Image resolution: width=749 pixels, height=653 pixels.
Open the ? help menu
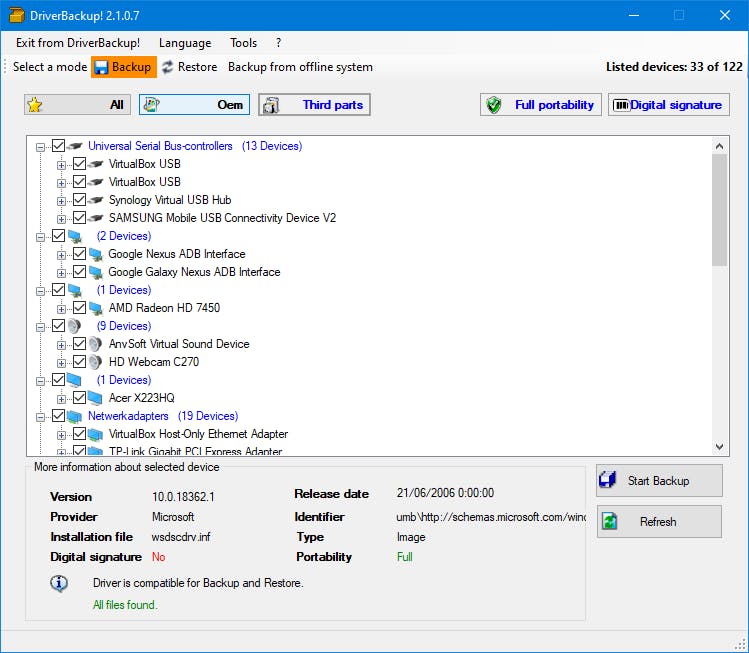pyautogui.click(x=278, y=43)
